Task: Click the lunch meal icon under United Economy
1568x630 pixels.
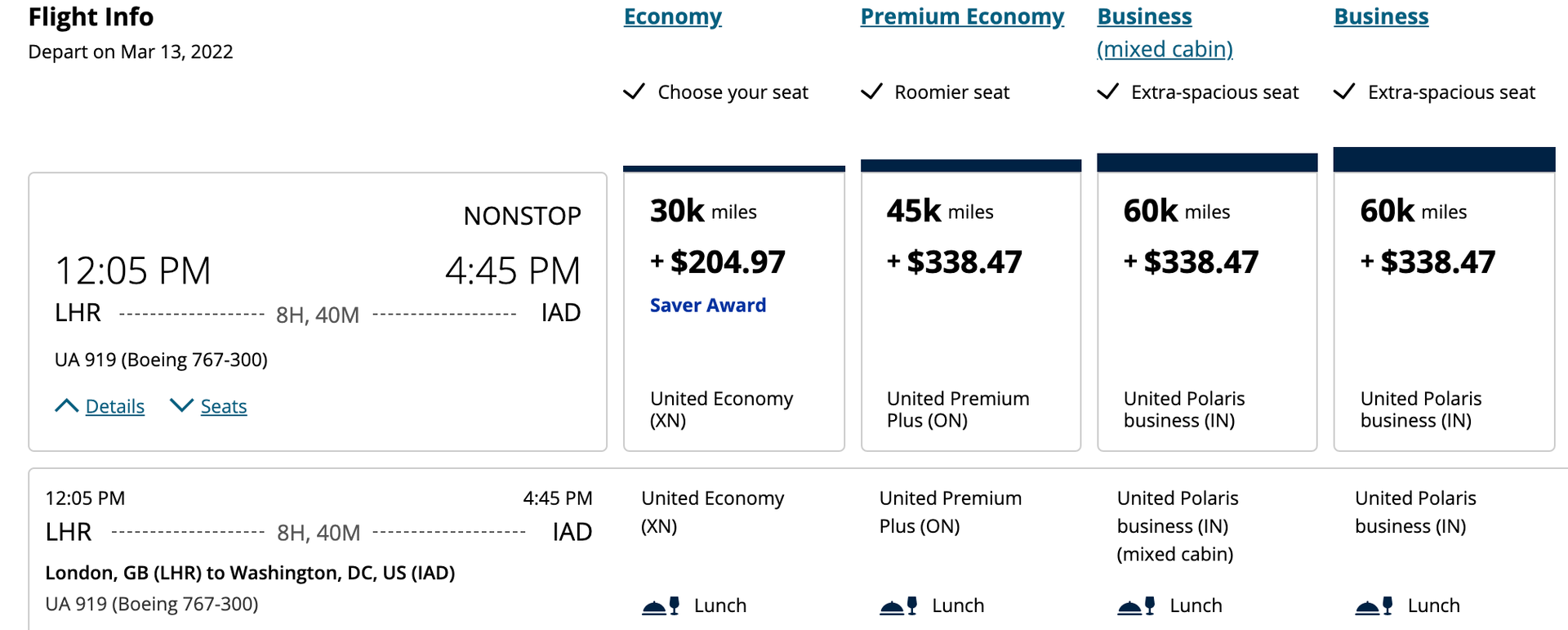Action: tap(661, 605)
